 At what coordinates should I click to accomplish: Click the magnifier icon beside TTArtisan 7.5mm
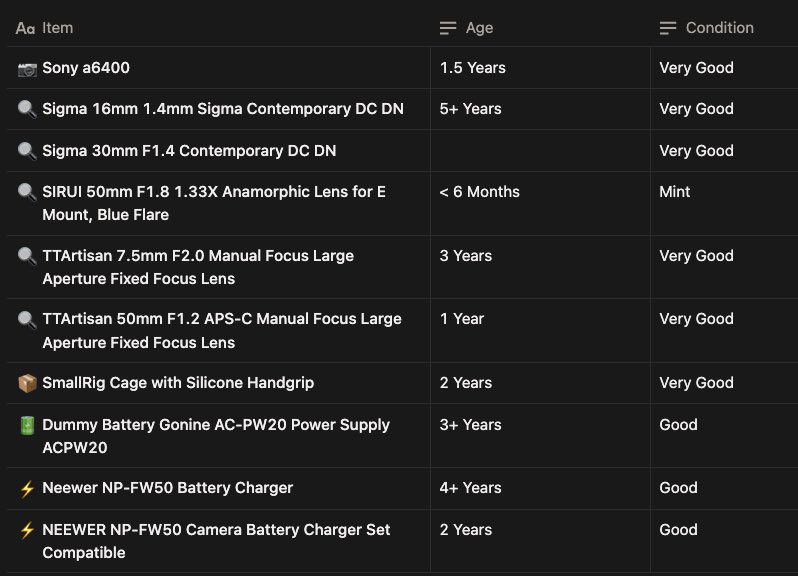pyautogui.click(x=27, y=256)
